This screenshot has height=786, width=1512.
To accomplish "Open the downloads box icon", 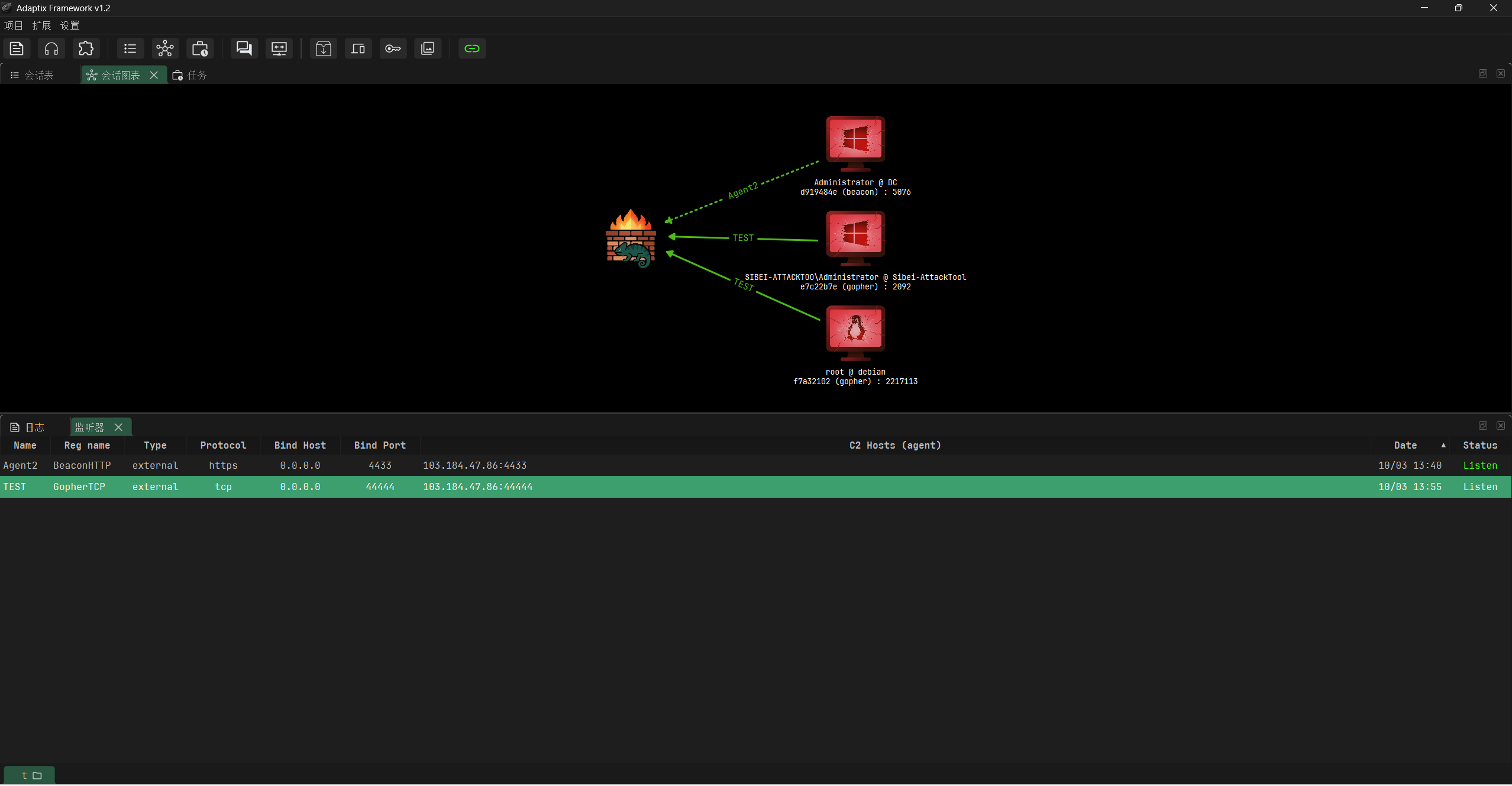I will pyautogui.click(x=323, y=49).
